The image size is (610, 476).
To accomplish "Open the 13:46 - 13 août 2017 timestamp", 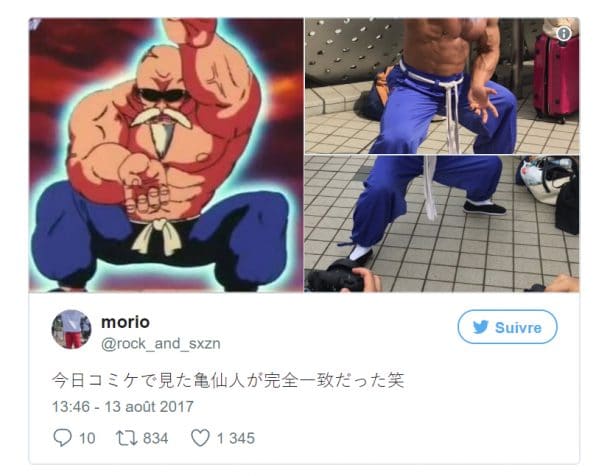I will tap(123, 407).
